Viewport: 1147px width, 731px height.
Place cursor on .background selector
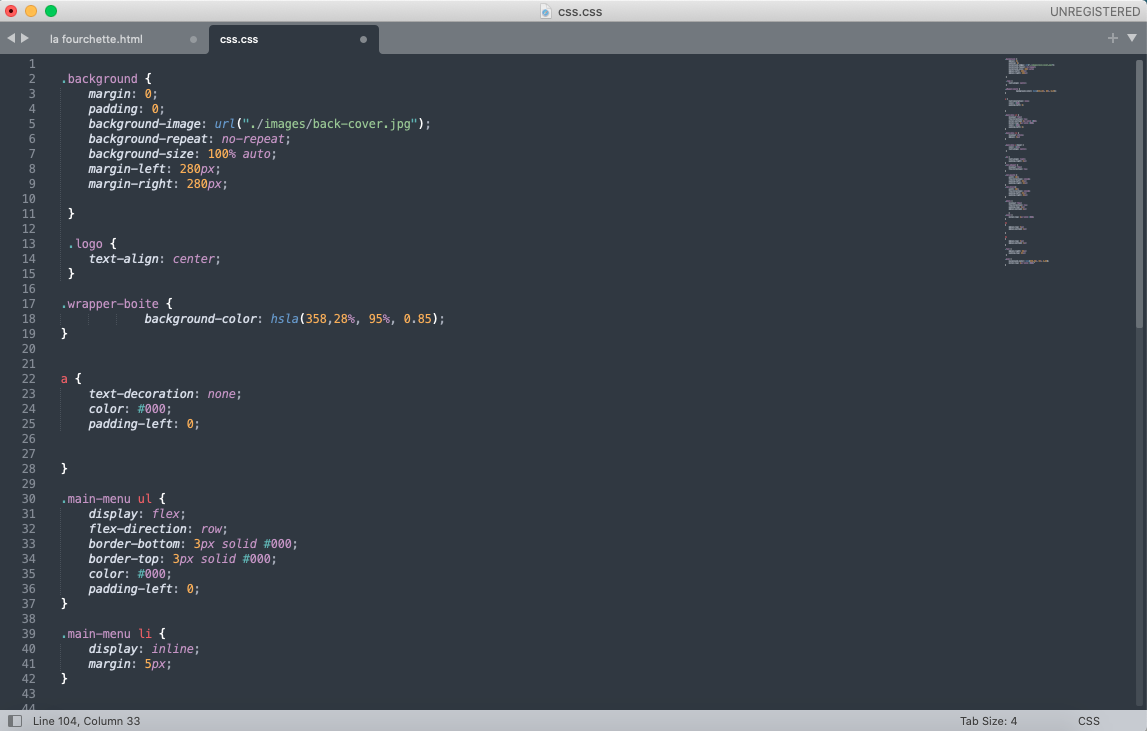click(x=99, y=79)
